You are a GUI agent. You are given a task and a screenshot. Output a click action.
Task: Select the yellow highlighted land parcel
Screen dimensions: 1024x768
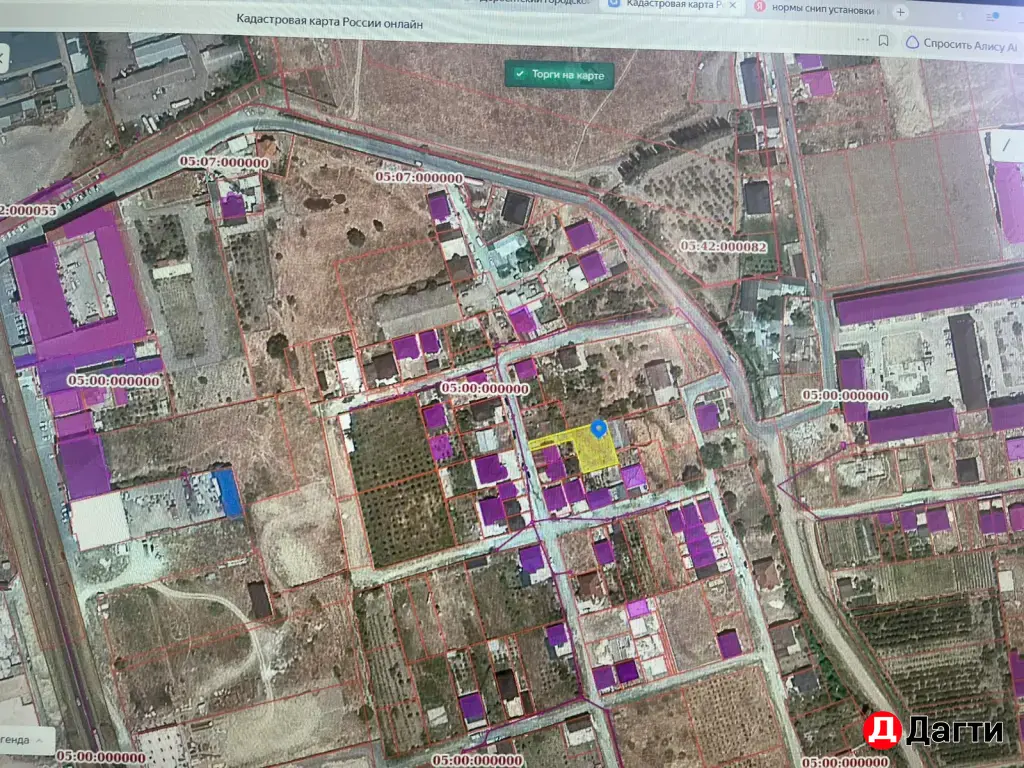click(594, 451)
